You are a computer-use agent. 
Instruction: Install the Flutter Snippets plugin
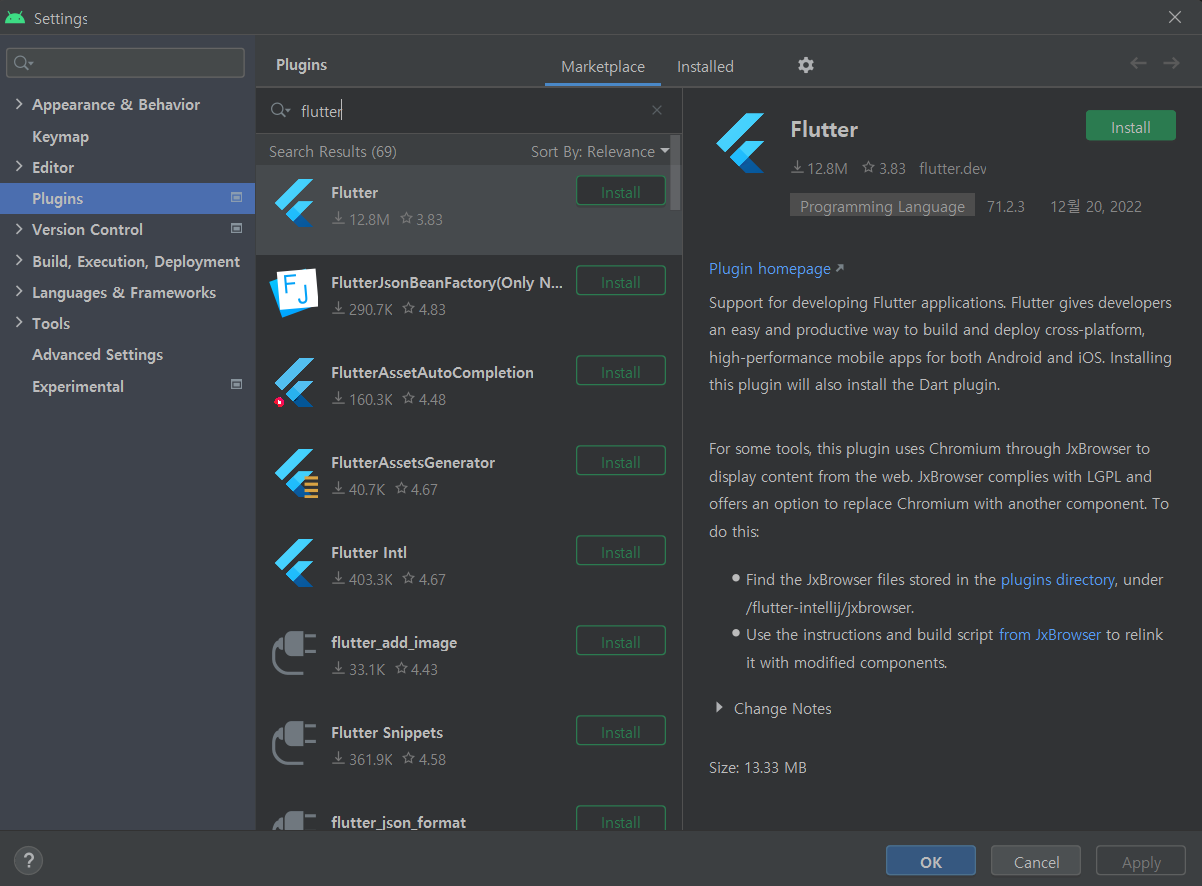[621, 732]
